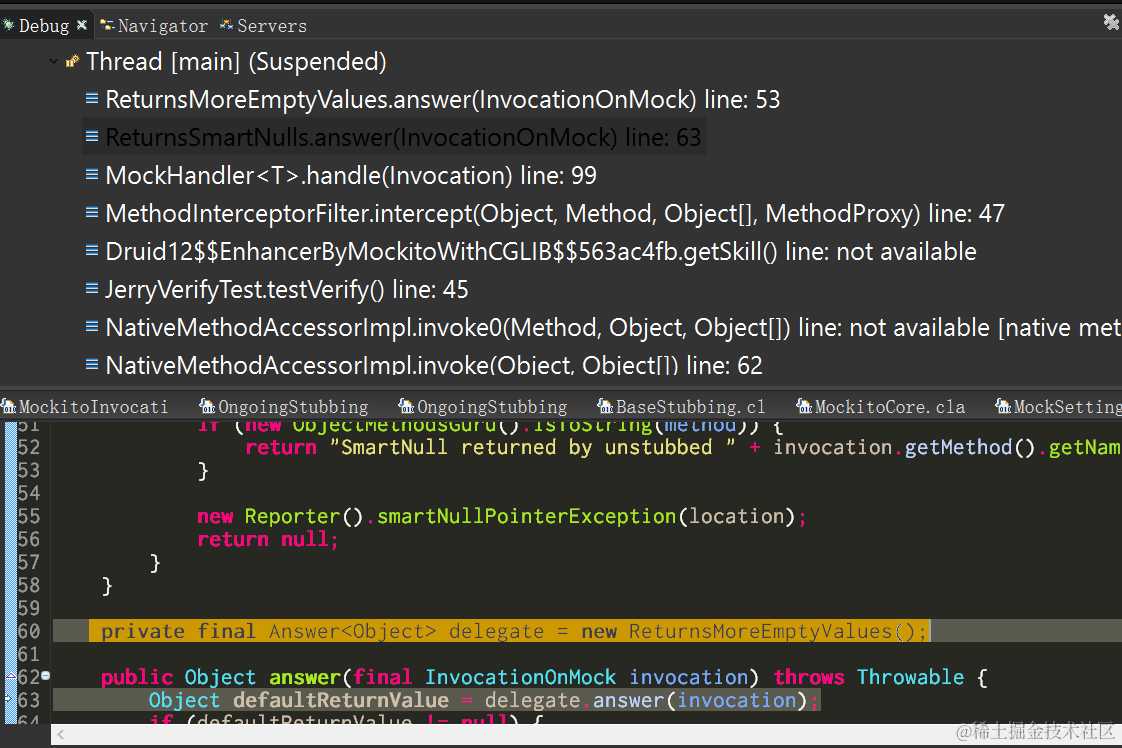The height and width of the screenshot is (748, 1122).
Task: Click stack frame icon beside Druid12 getSkill
Action: pos(92,250)
